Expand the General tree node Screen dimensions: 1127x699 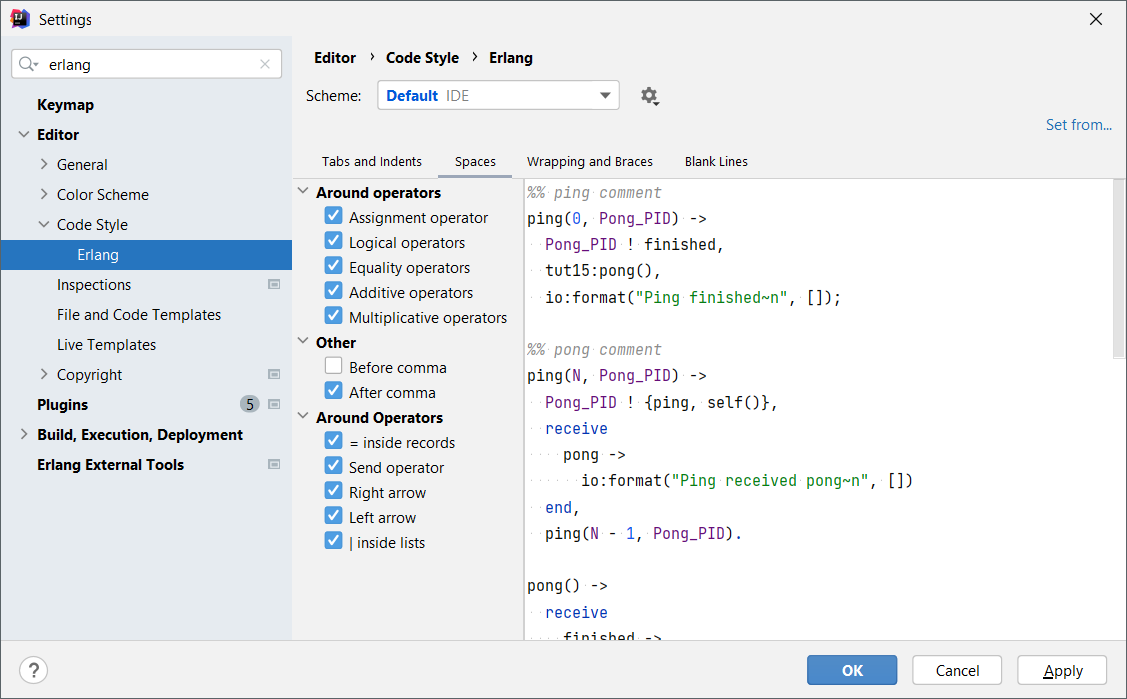point(44,165)
